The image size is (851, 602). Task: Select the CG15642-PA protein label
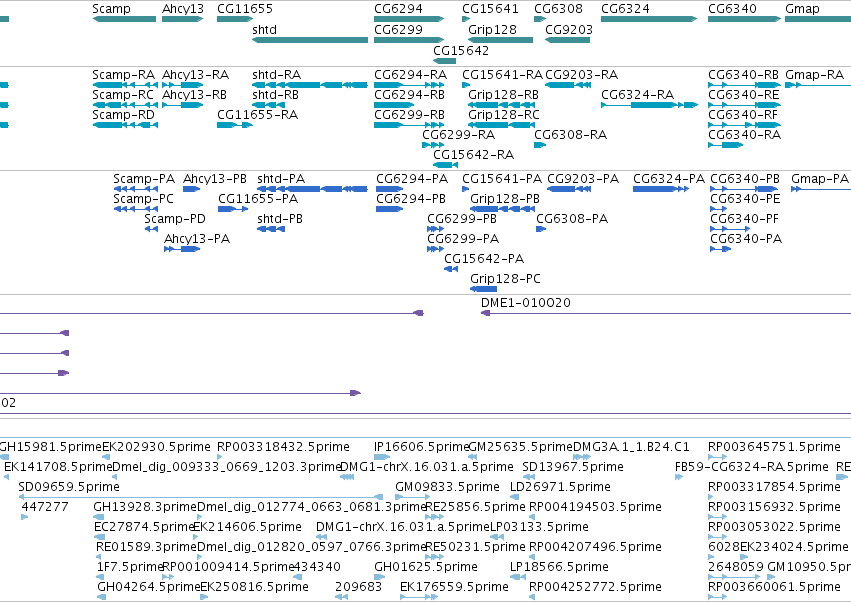tap(484, 259)
